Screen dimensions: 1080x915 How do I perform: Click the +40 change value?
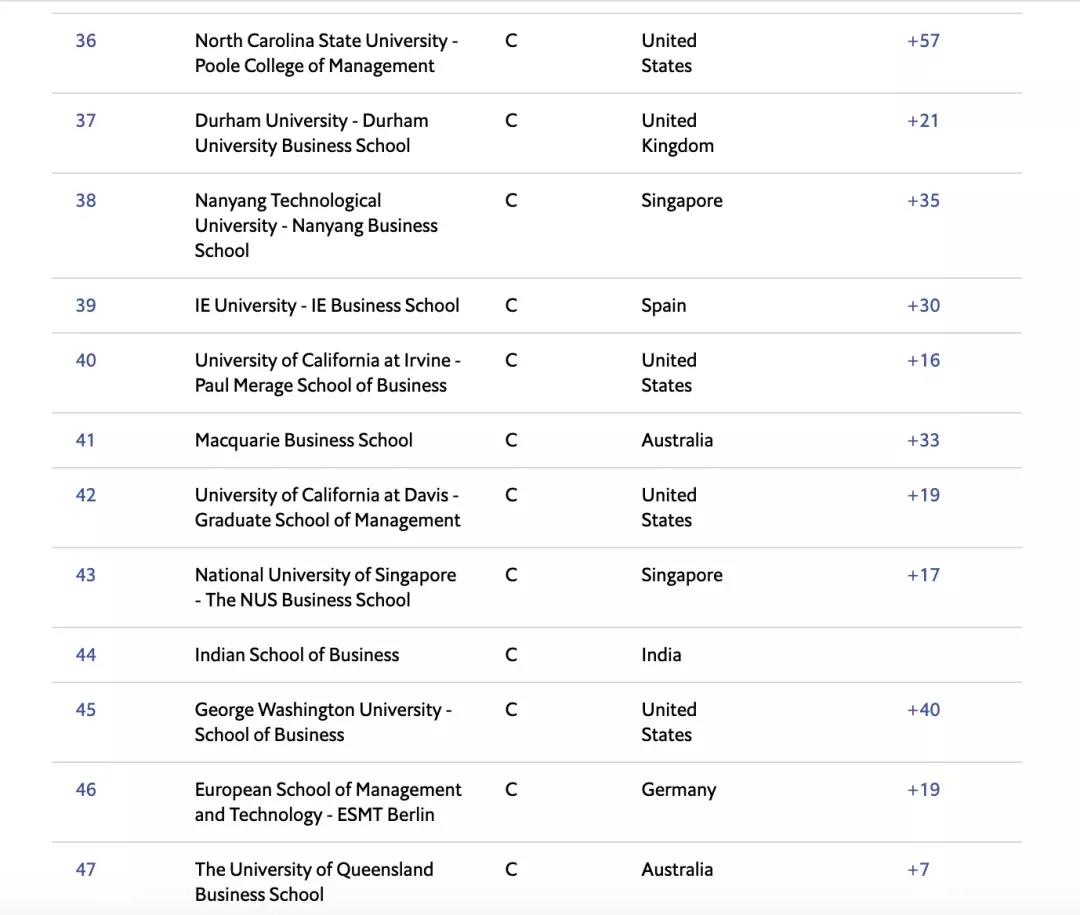click(922, 710)
